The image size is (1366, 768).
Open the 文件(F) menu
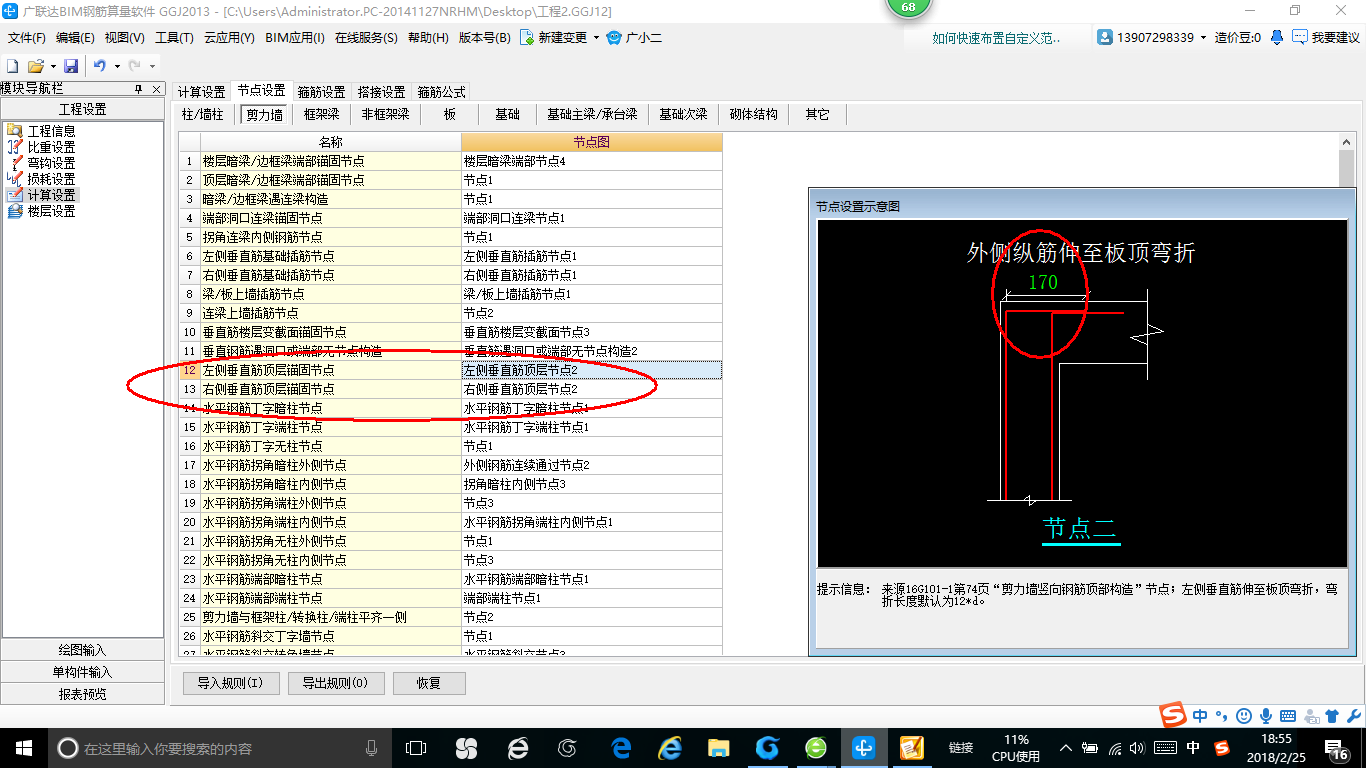[27, 38]
